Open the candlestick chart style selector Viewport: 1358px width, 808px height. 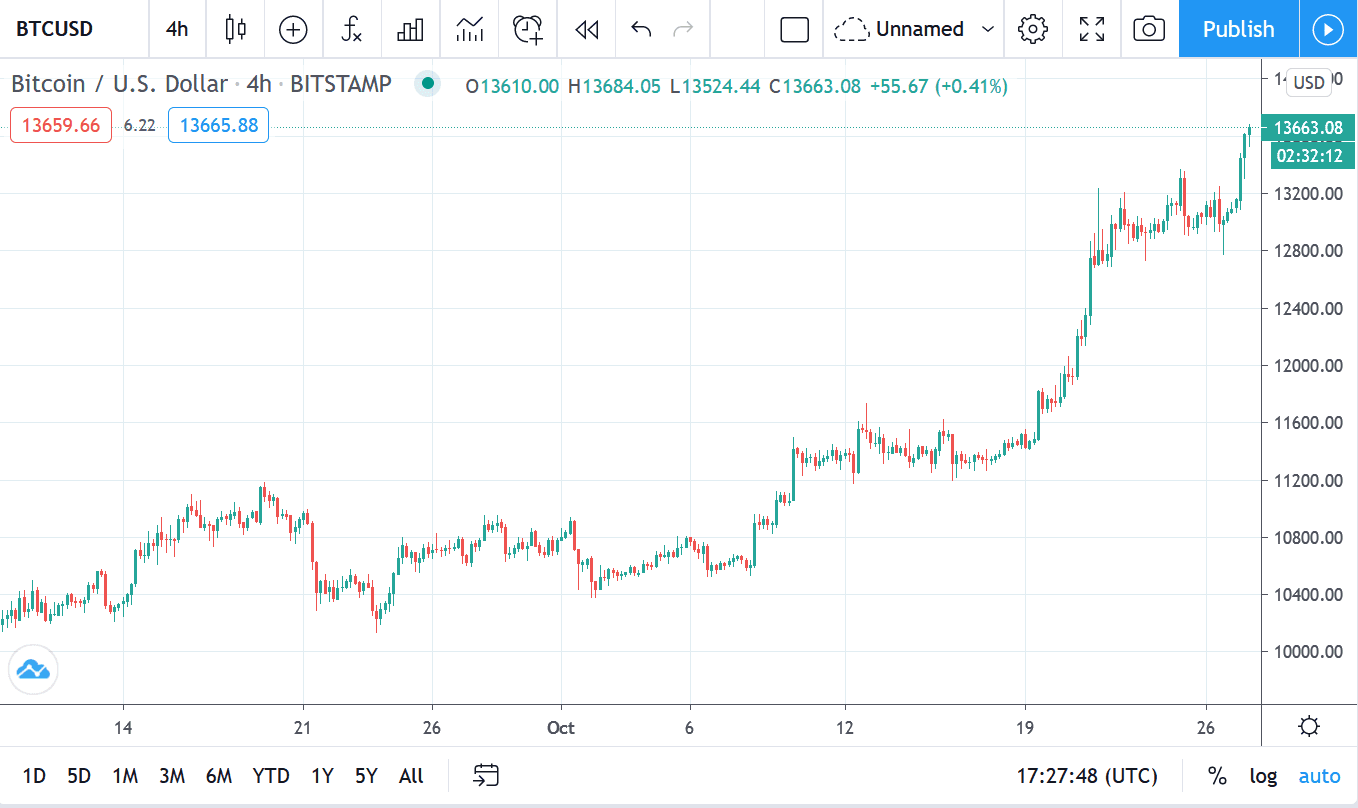(x=235, y=29)
